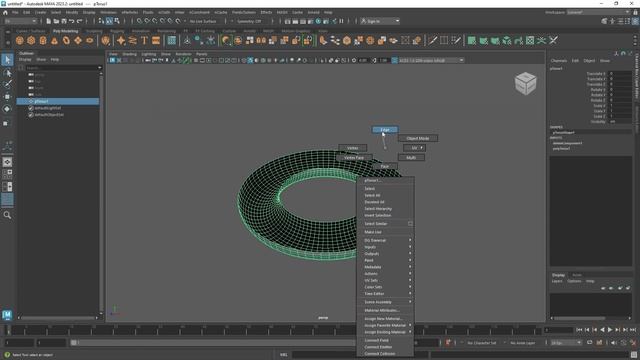This screenshot has height=360, width=640.
Task: Open the viewport color space dropdown
Action: (x=431, y=60)
